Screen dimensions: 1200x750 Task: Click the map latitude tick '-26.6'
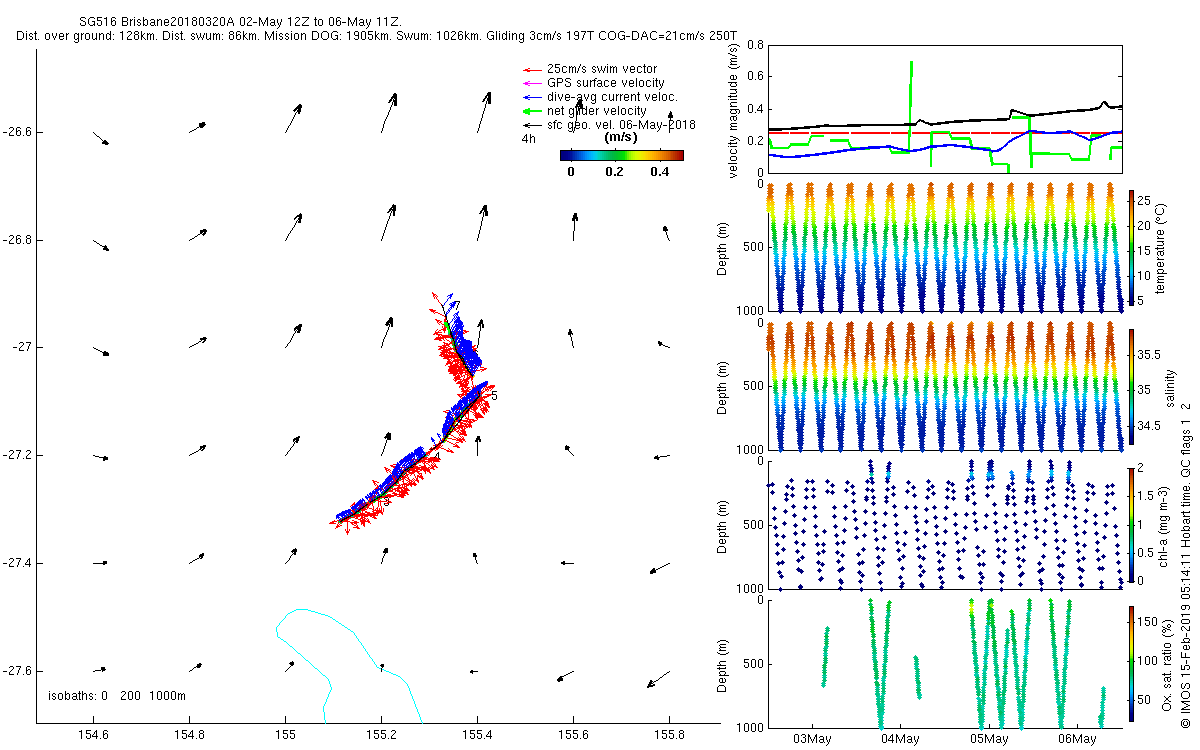[17, 132]
